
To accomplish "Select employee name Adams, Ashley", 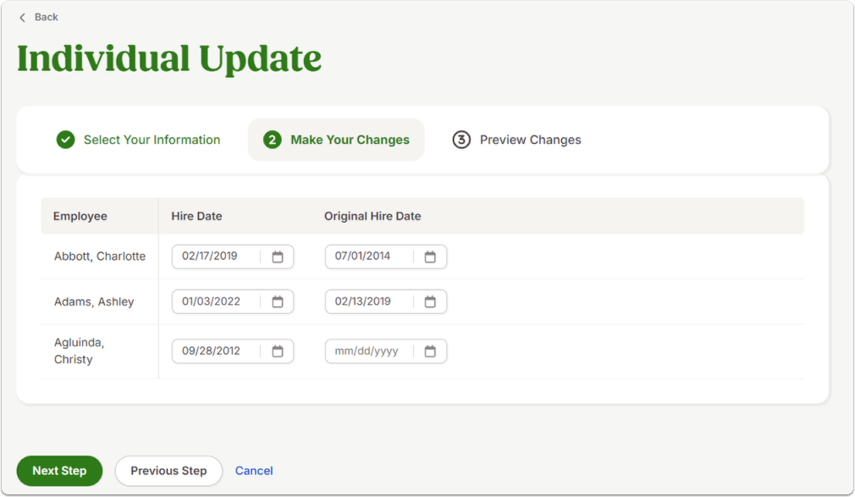I will point(94,302).
